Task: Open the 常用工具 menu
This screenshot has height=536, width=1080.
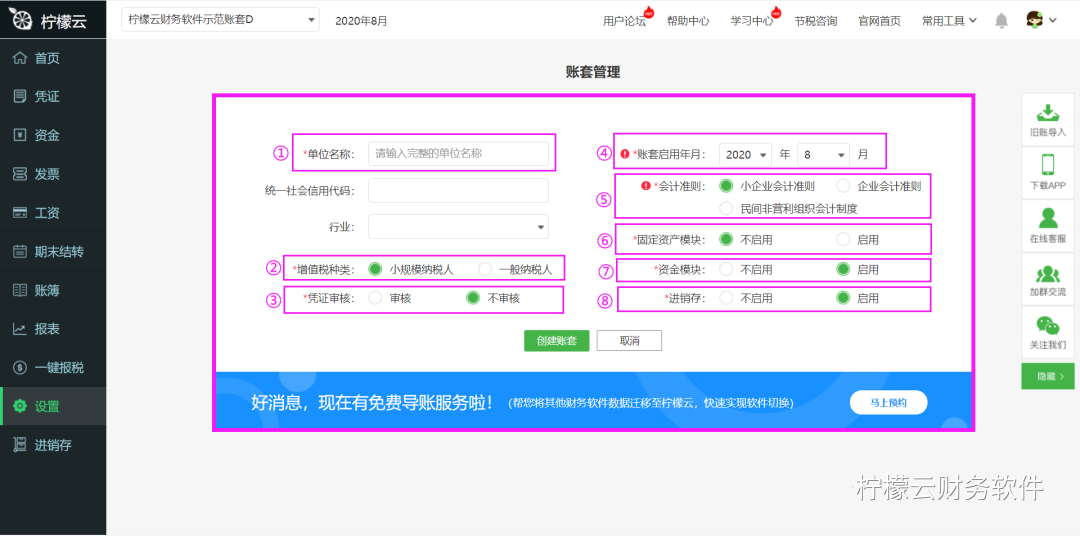Action: click(x=950, y=21)
